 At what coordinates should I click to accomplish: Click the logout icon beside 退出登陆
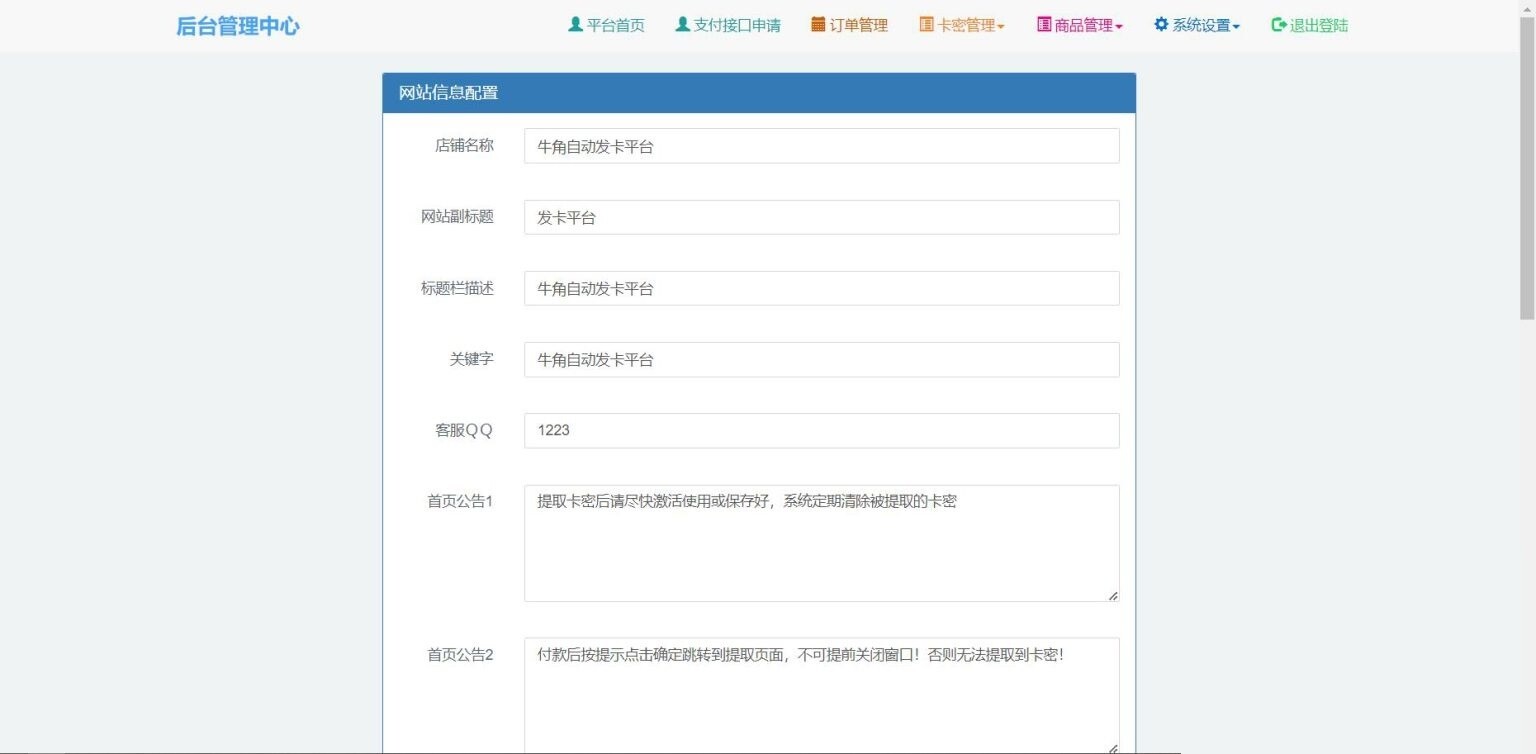[x=1278, y=24]
